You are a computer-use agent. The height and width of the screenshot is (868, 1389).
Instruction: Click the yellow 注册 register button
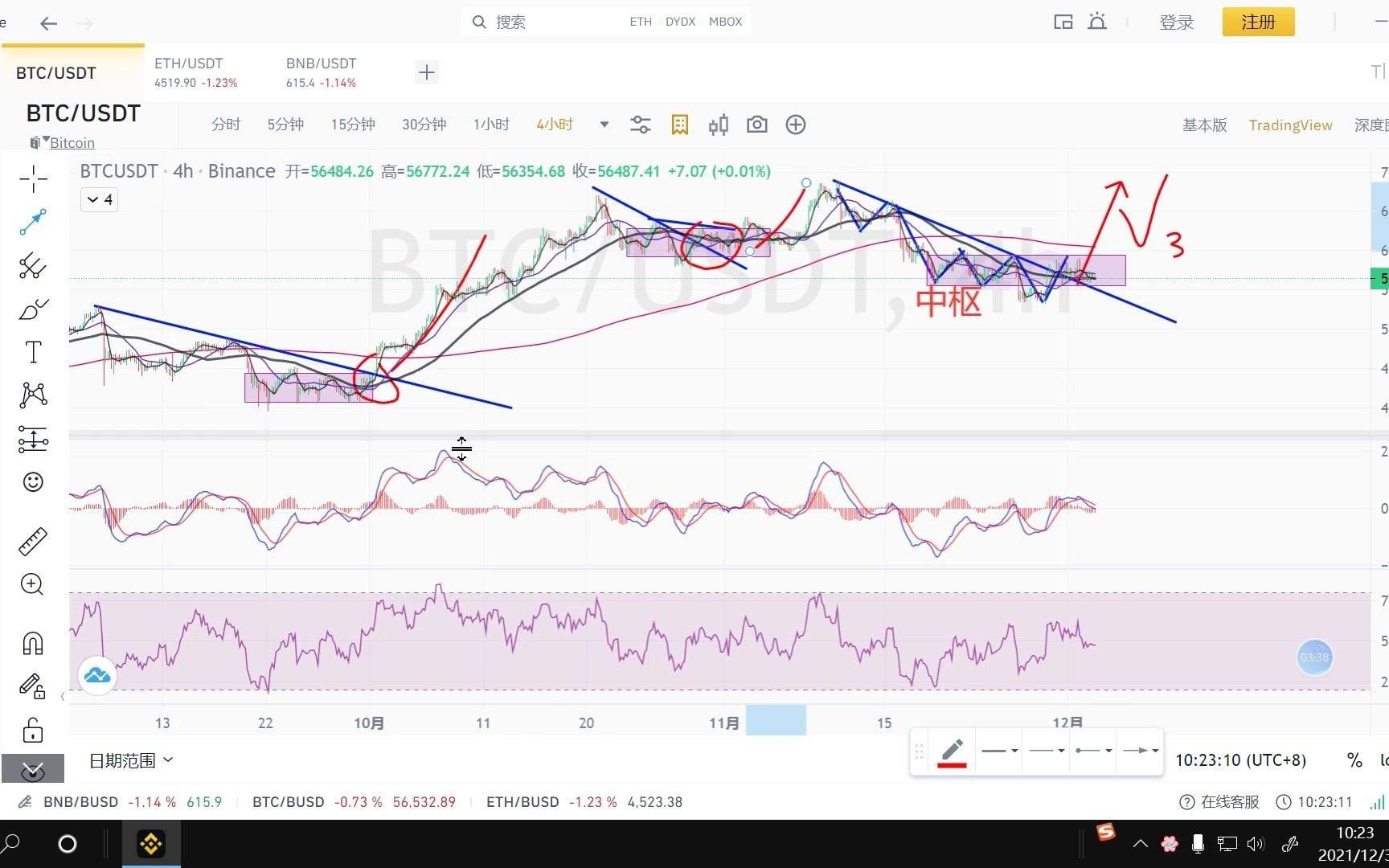tap(1259, 22)
